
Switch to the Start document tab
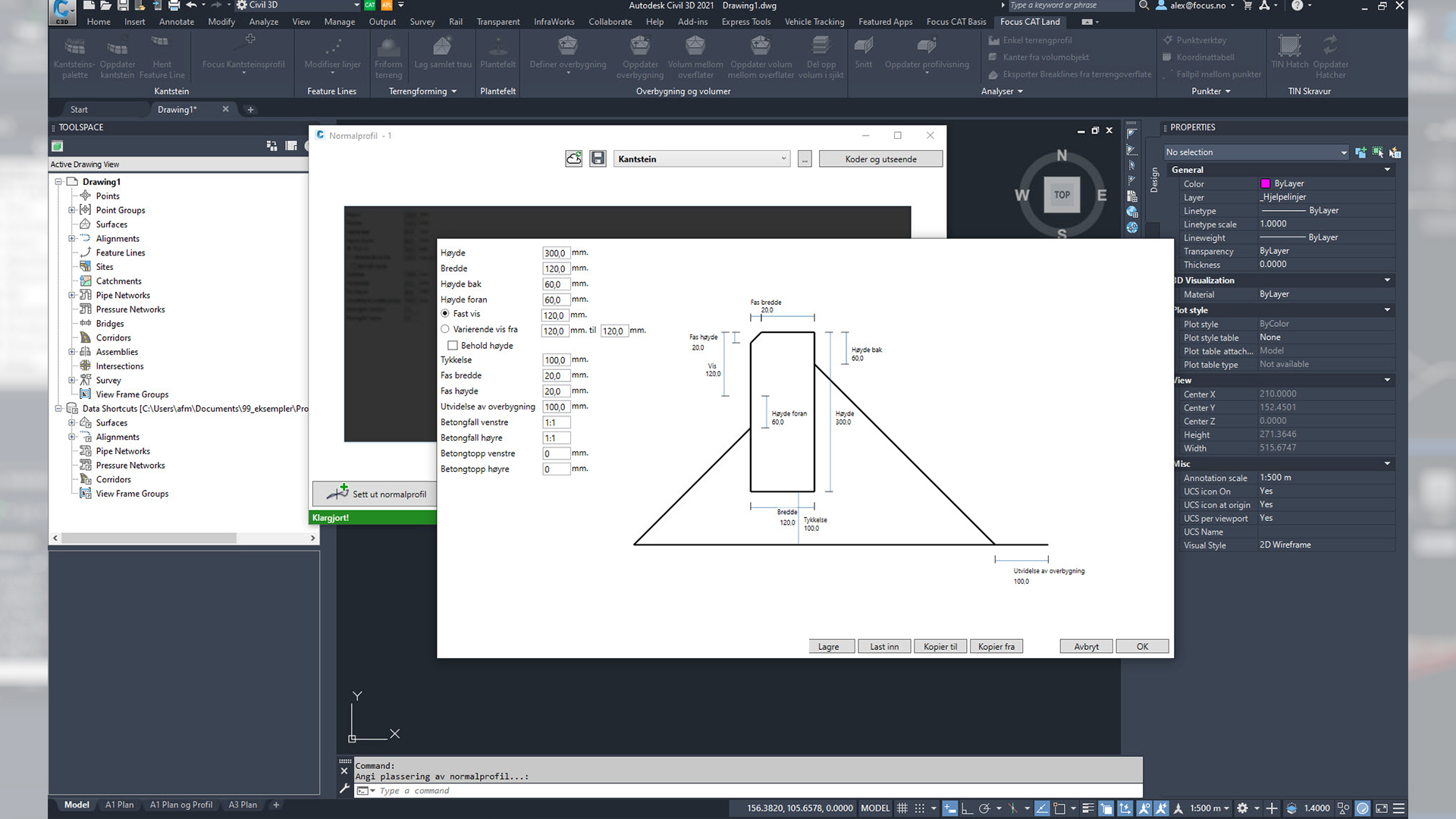coord(79,110)
